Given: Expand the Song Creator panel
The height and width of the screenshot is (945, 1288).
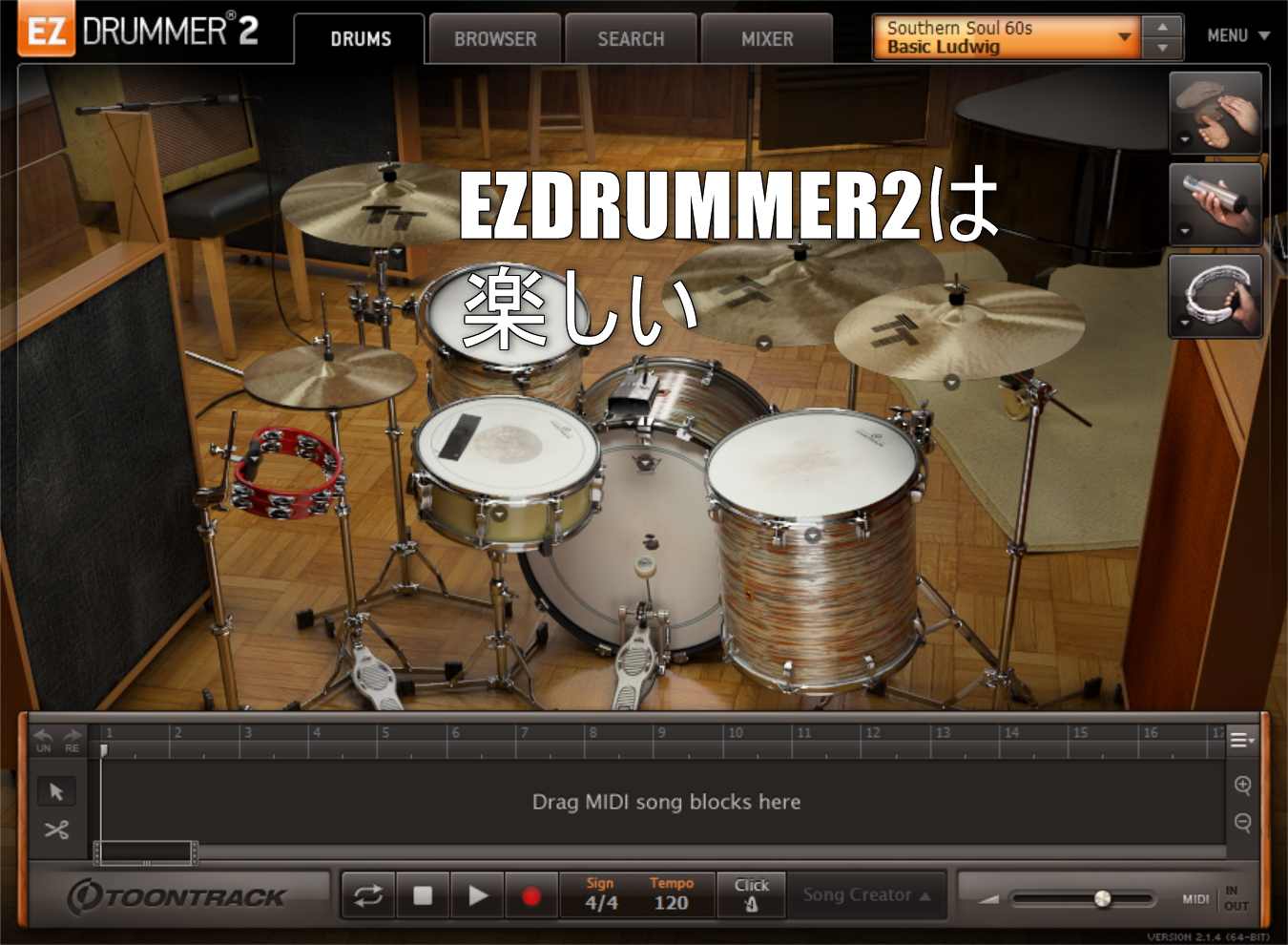Looking at the screenshot, I should coord(866,895).
